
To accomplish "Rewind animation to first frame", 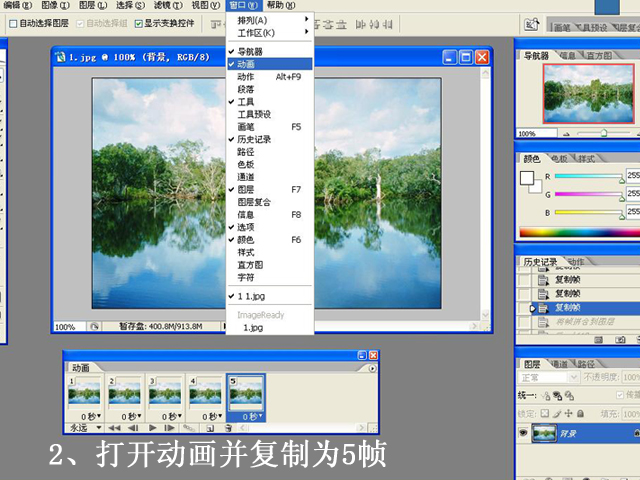I will tap(114, 428).
